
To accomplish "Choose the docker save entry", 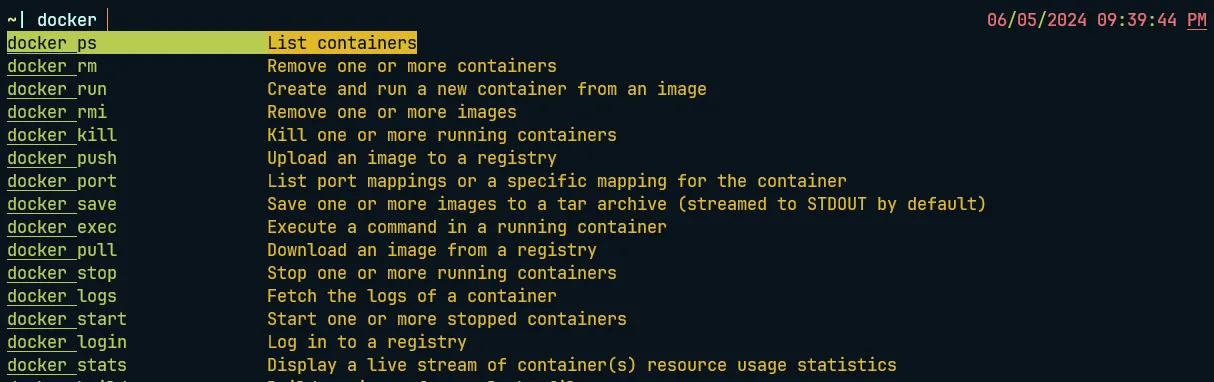I will pos(62,204).
